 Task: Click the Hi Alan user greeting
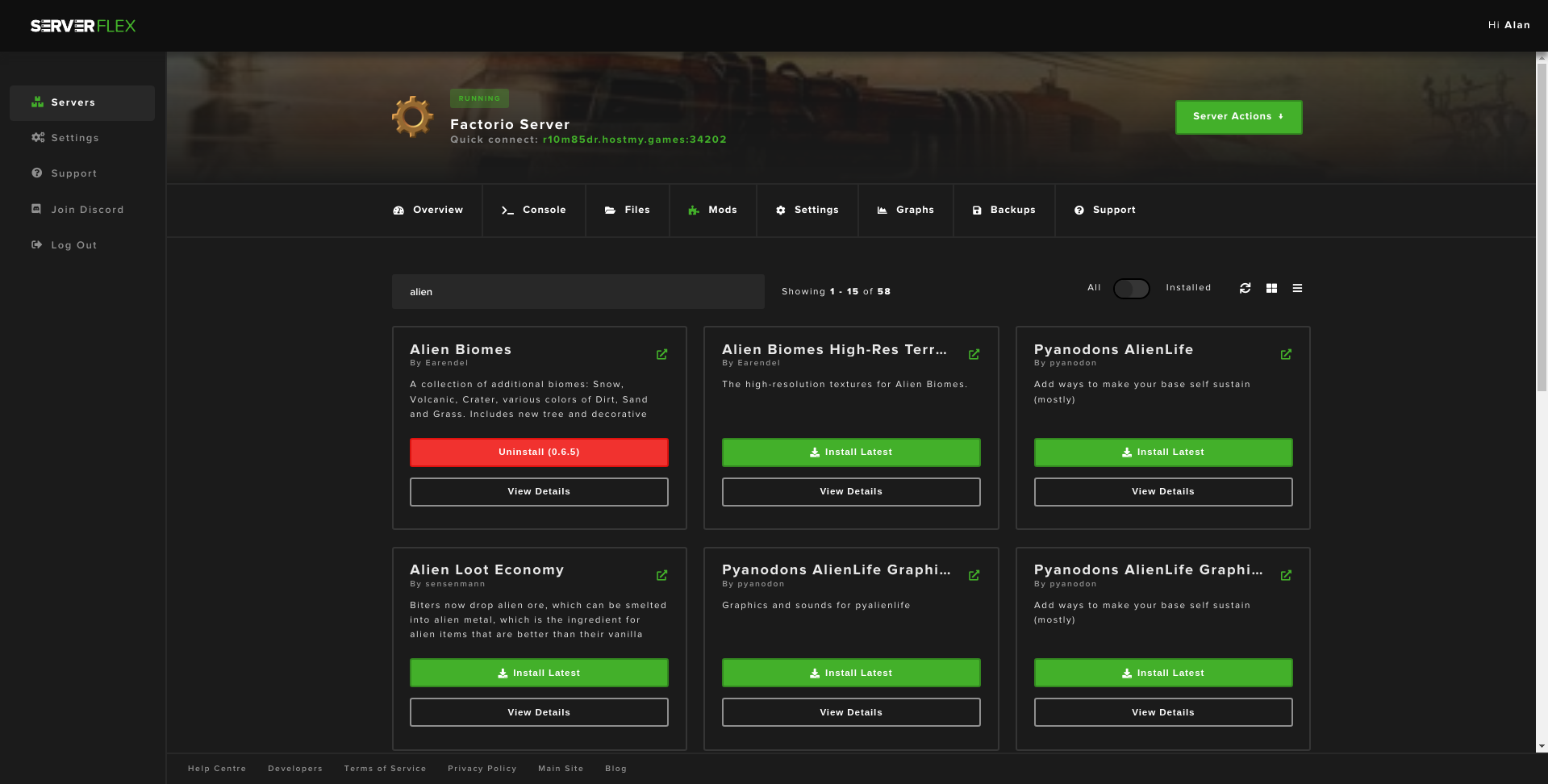[x=1508, y=25]
